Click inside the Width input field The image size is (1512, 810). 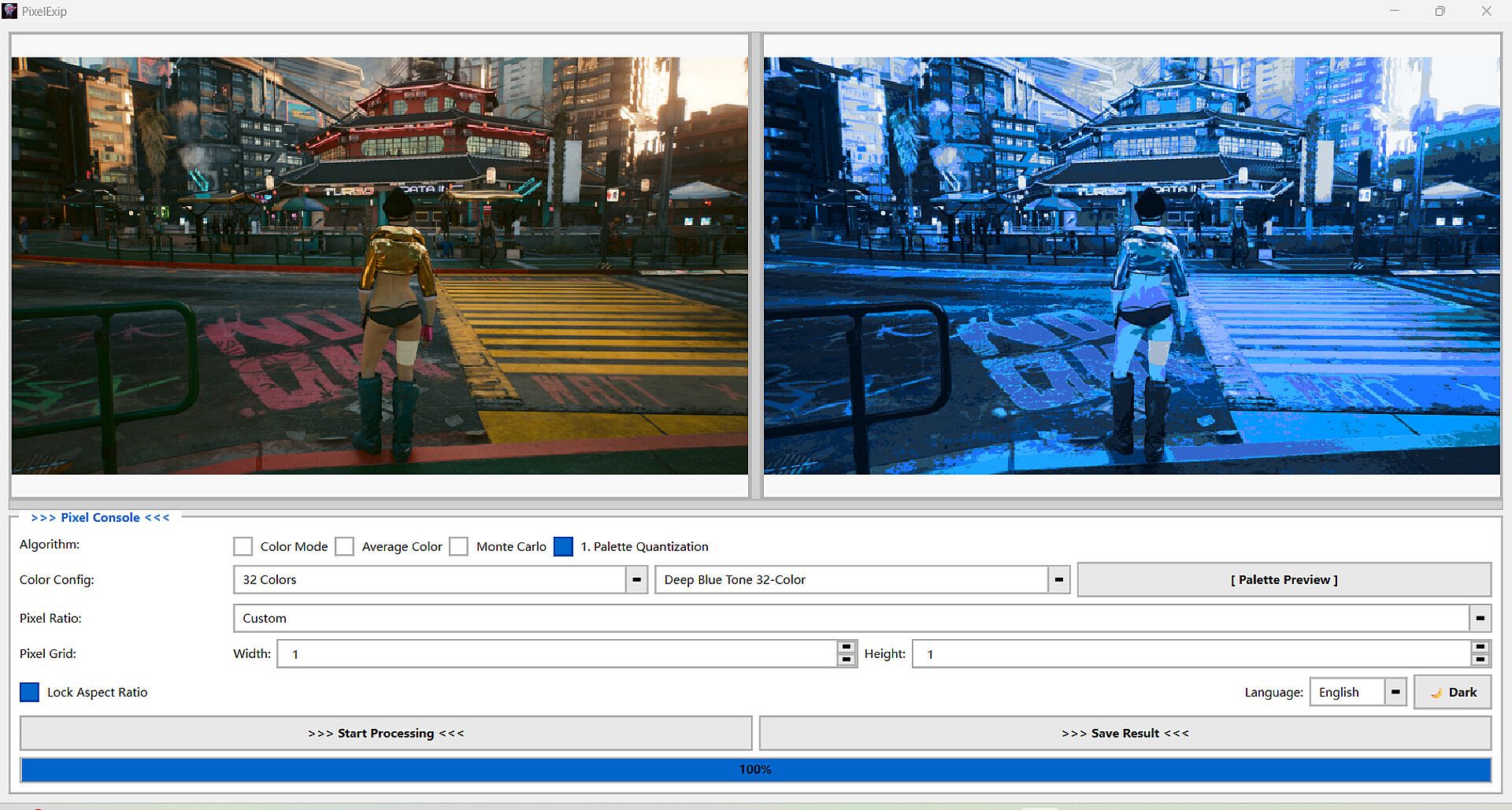555,654
